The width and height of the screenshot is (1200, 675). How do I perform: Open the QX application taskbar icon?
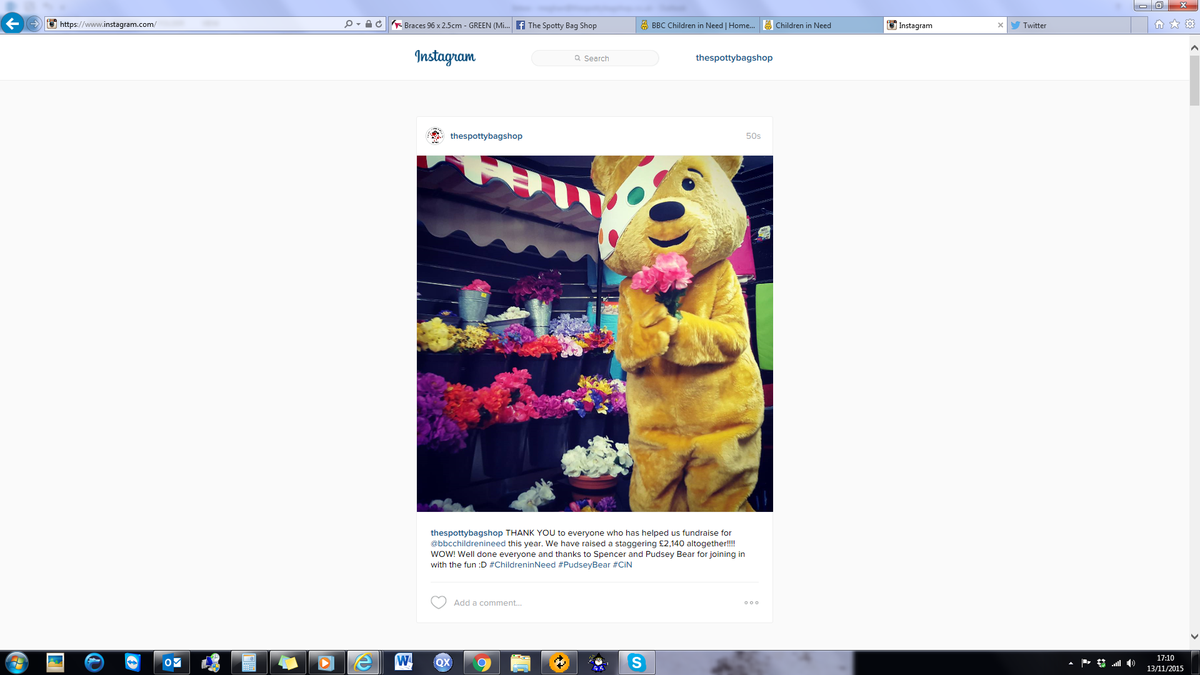coord(443,662)
